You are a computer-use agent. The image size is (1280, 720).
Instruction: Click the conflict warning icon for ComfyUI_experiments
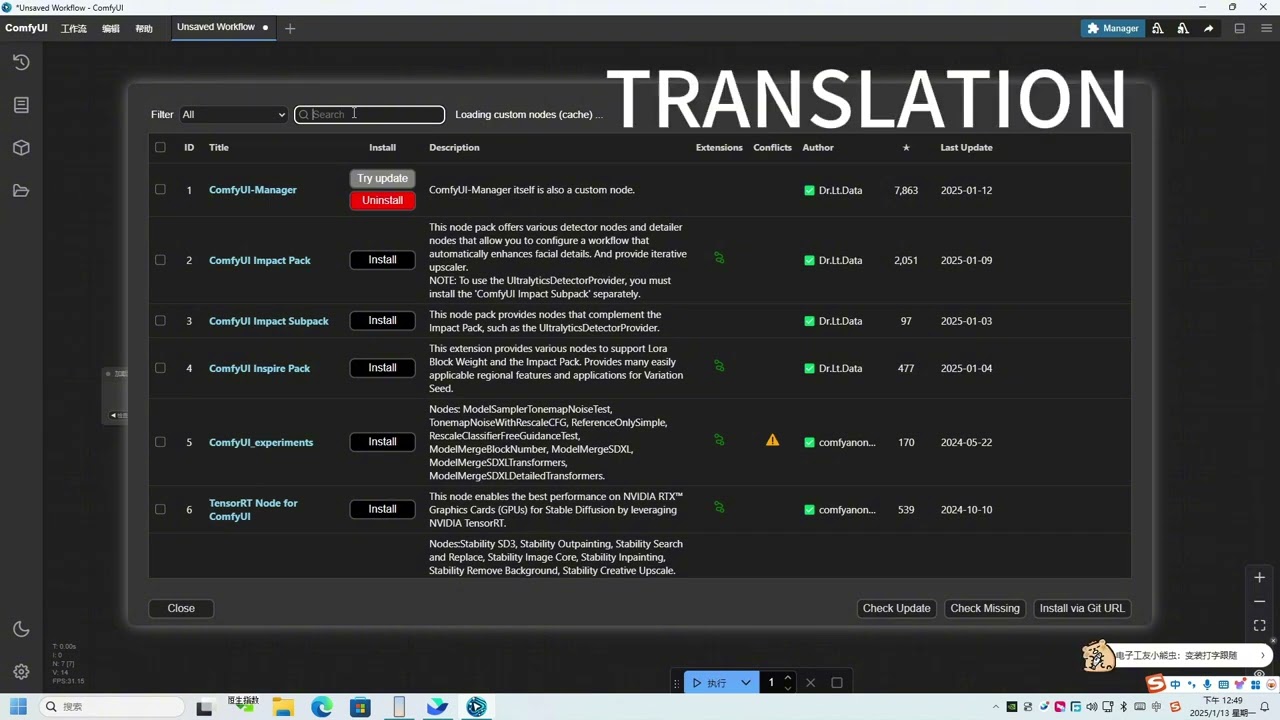point(772,440)
